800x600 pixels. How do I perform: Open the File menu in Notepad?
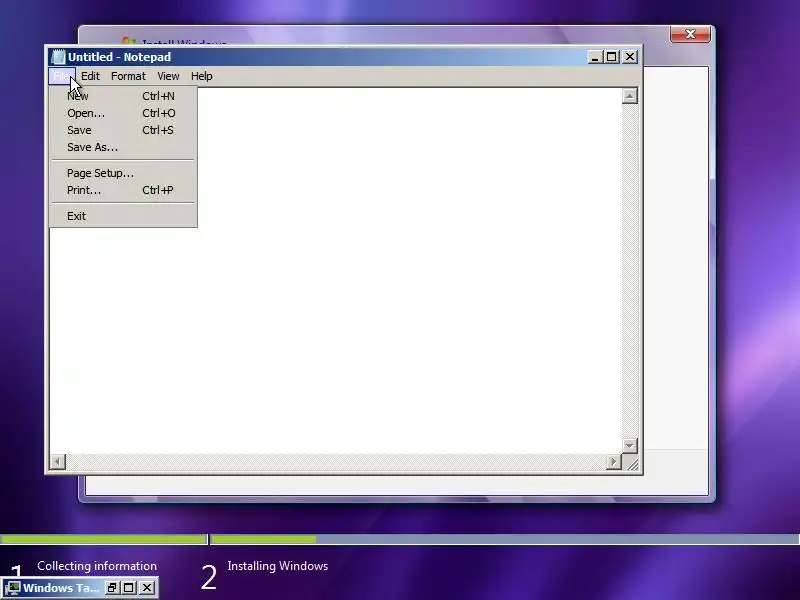click(x=62, y=76)
